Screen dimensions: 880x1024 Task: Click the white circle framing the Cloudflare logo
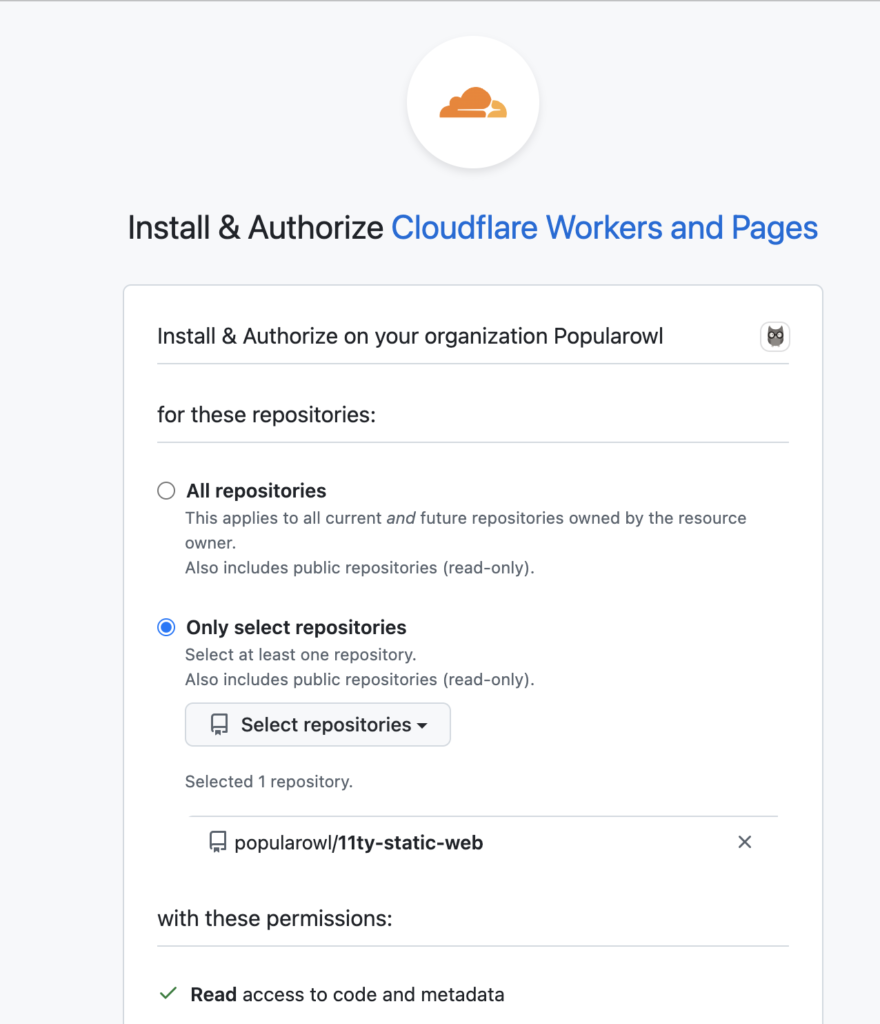pos(472,102)
